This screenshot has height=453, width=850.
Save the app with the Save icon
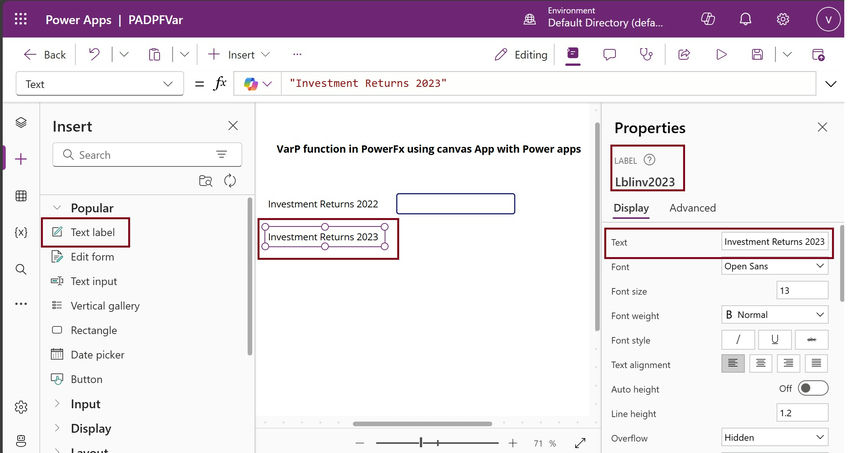point(757,55)
